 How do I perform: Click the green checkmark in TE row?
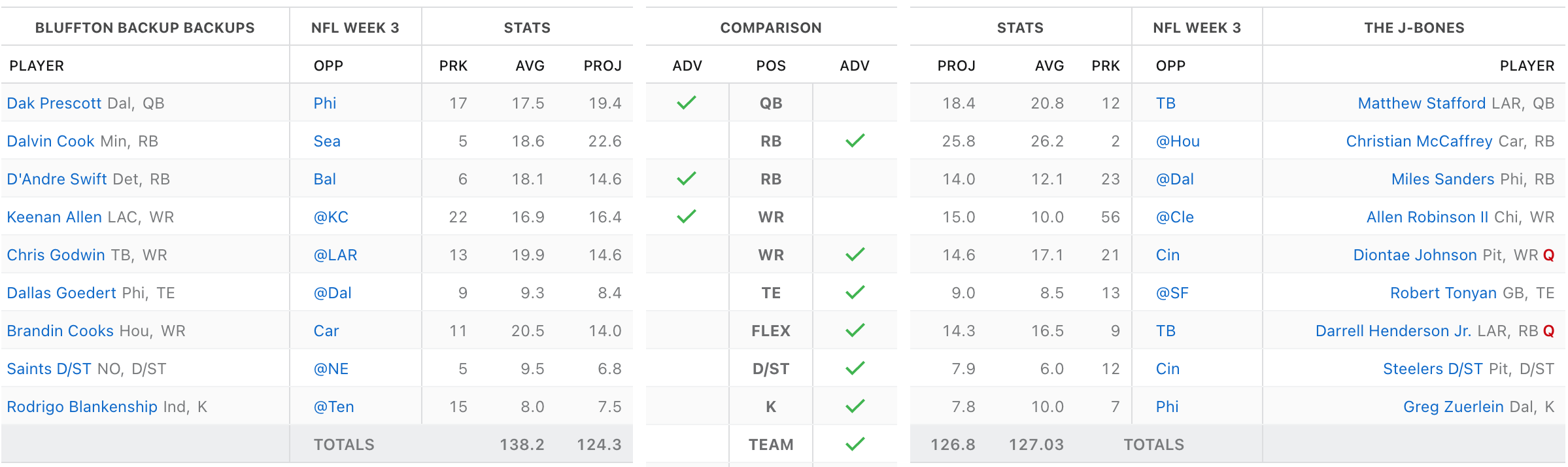pyautogui.click(x=855, y=292)
